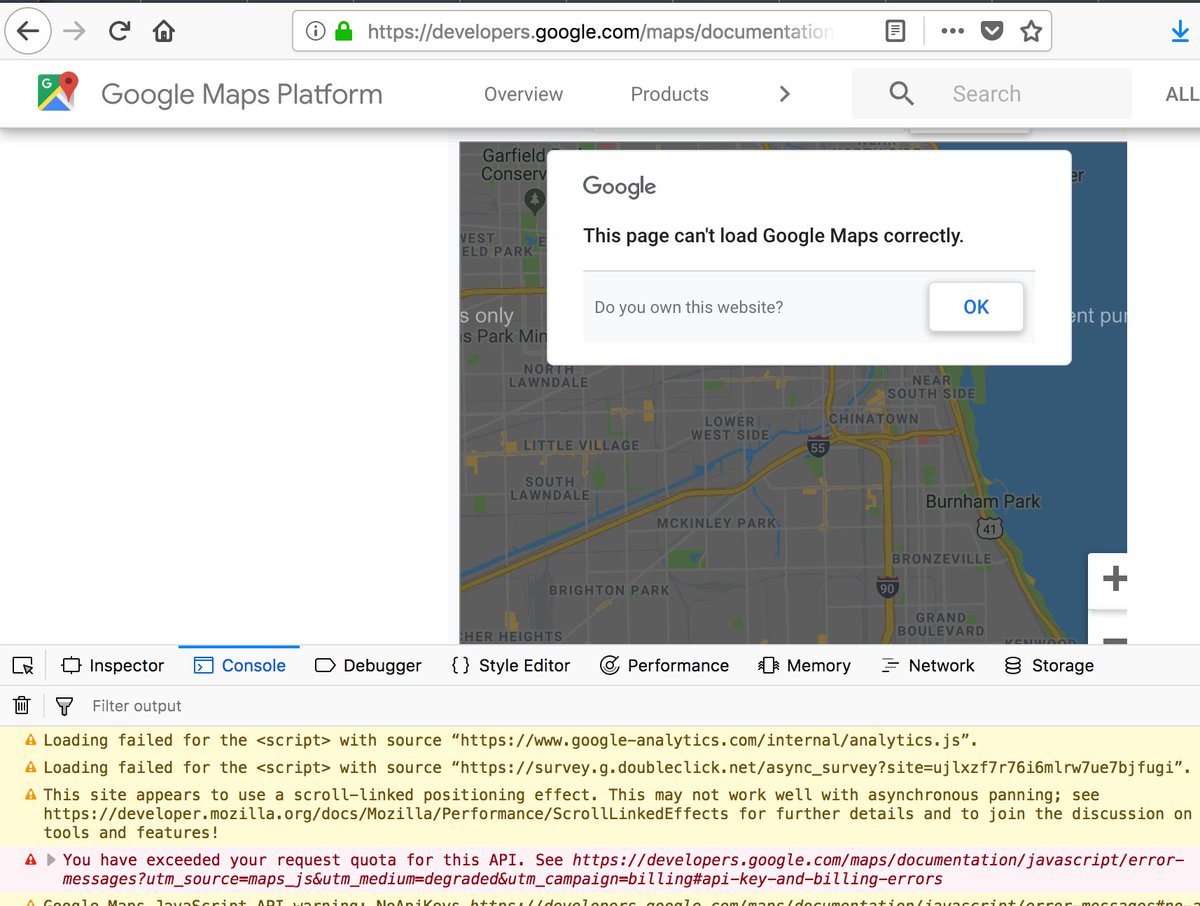Switch to the Memory devtools tab
1200x906 pixels.
[804, 666]
